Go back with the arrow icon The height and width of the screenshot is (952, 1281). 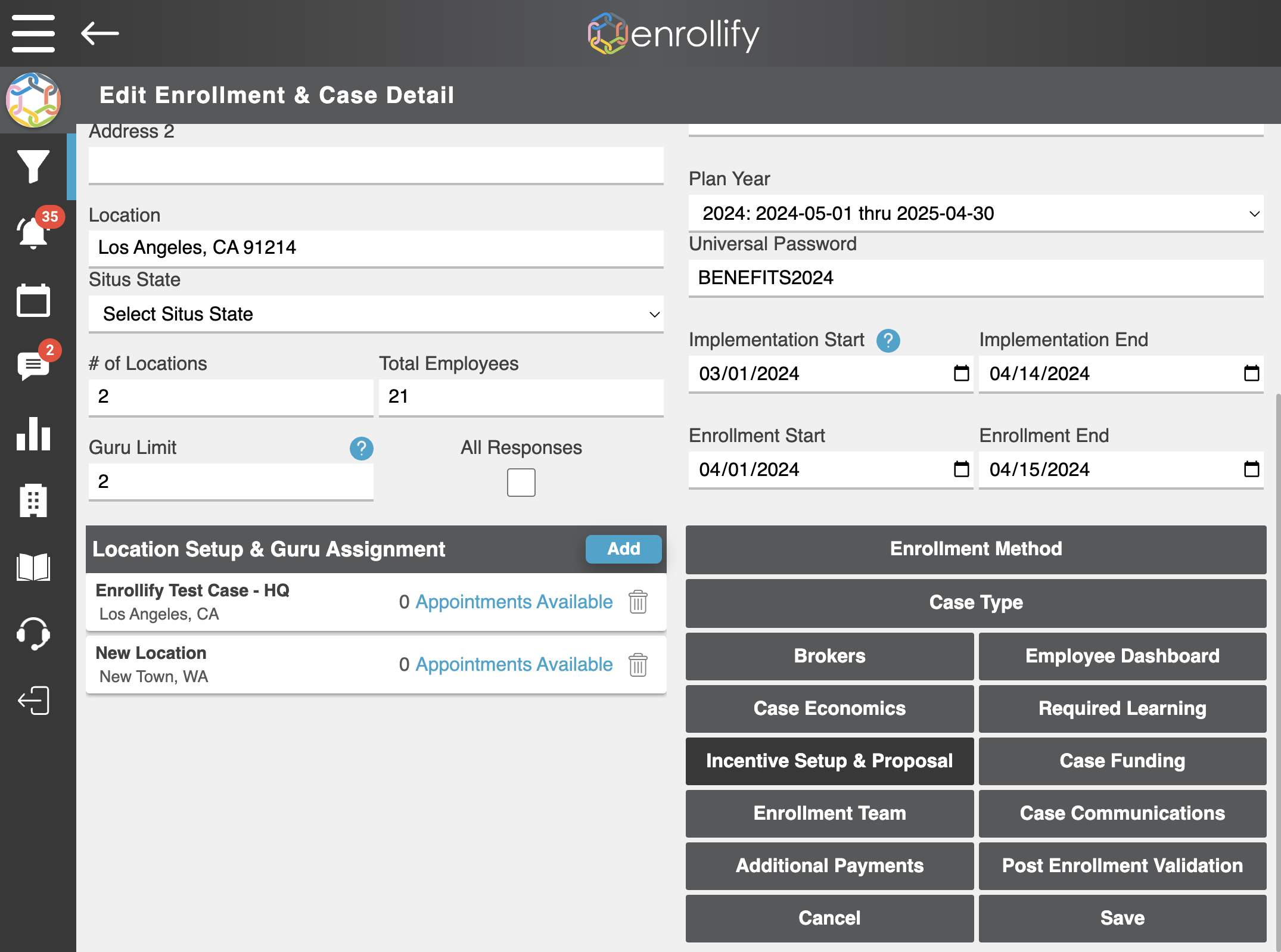(100, 33)
